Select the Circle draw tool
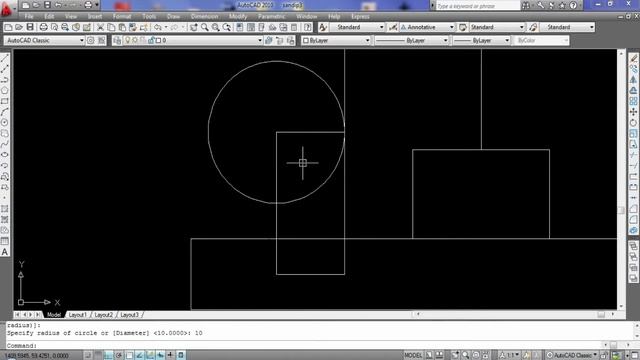 pos(4,122)
